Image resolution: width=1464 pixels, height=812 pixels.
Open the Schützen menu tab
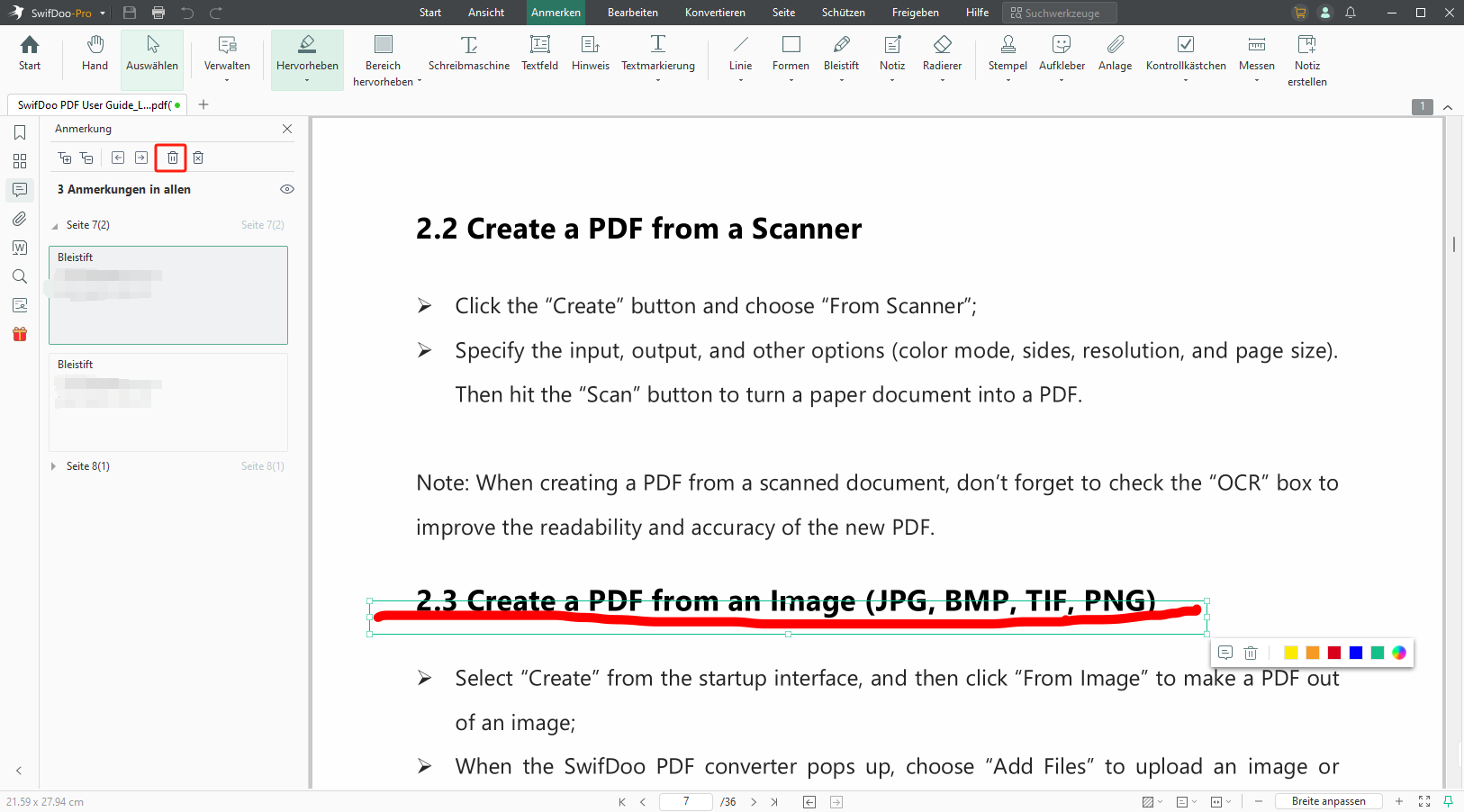(x=844, y=13)
